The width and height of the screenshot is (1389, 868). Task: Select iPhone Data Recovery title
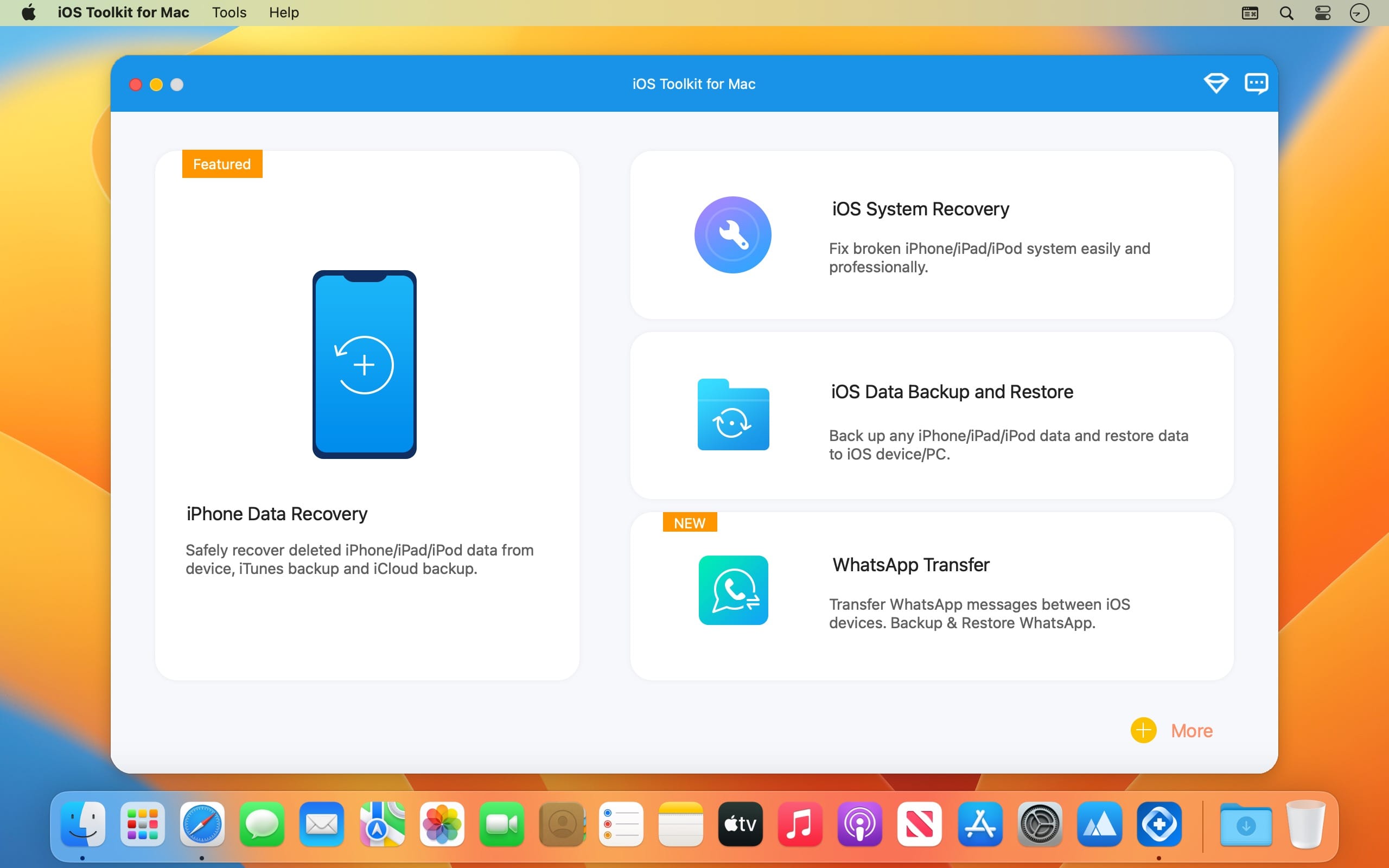click(277, 514)
